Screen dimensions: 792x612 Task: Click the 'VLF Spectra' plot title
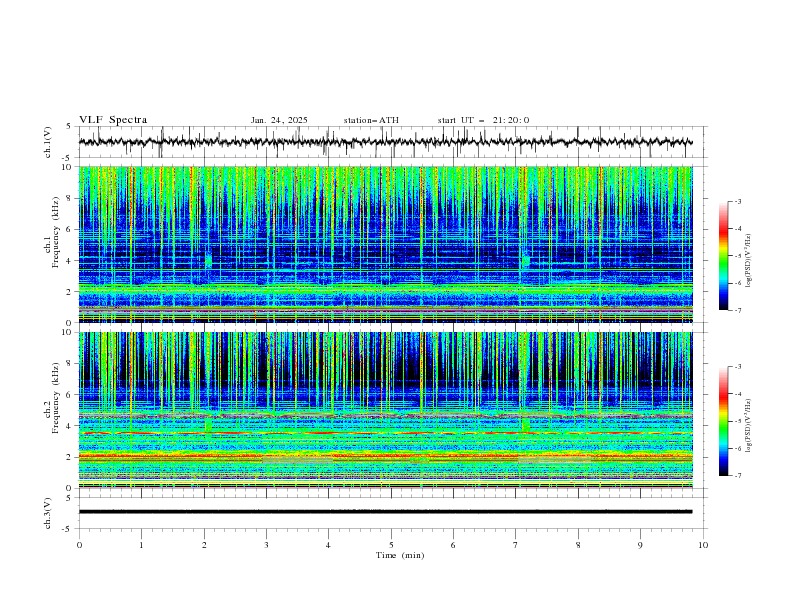(113, 120)
